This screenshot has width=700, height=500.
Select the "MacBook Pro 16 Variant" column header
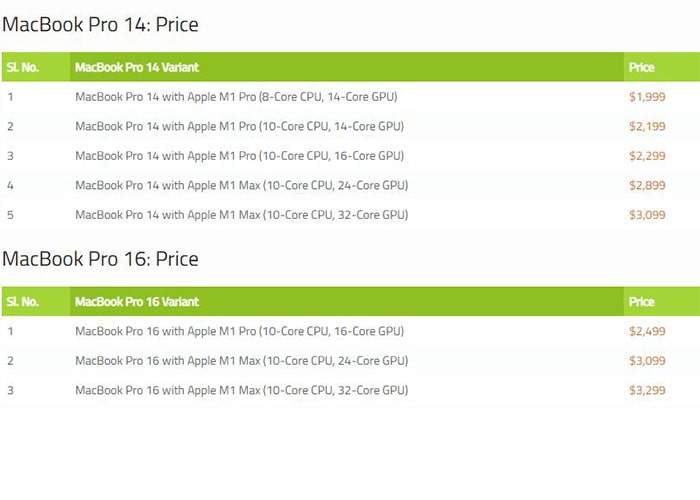pyautogui.click(x=136, y=302)
